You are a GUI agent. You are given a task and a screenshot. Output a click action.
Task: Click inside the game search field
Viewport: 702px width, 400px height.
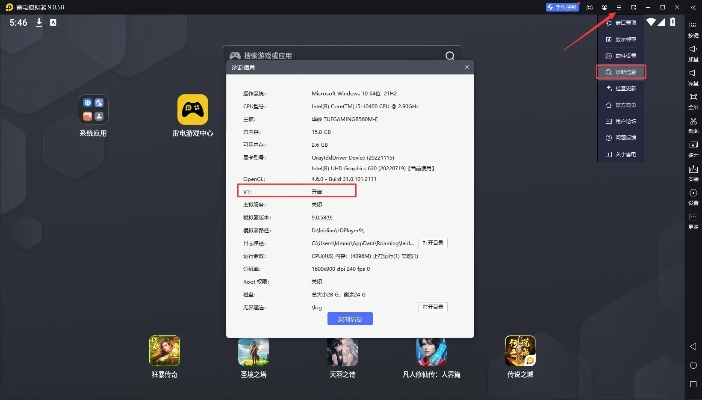[342, 56]
